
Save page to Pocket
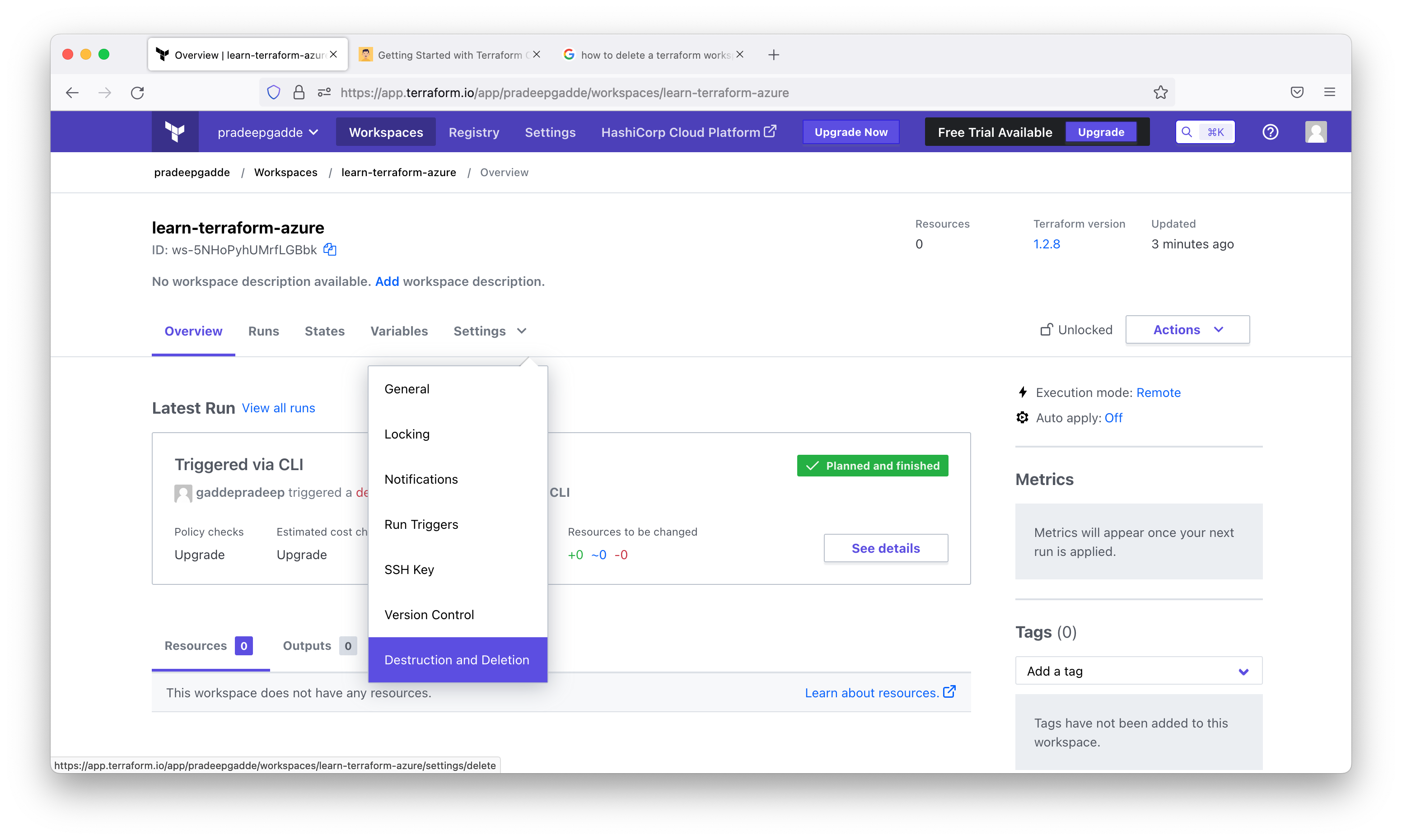(1297, 92)
